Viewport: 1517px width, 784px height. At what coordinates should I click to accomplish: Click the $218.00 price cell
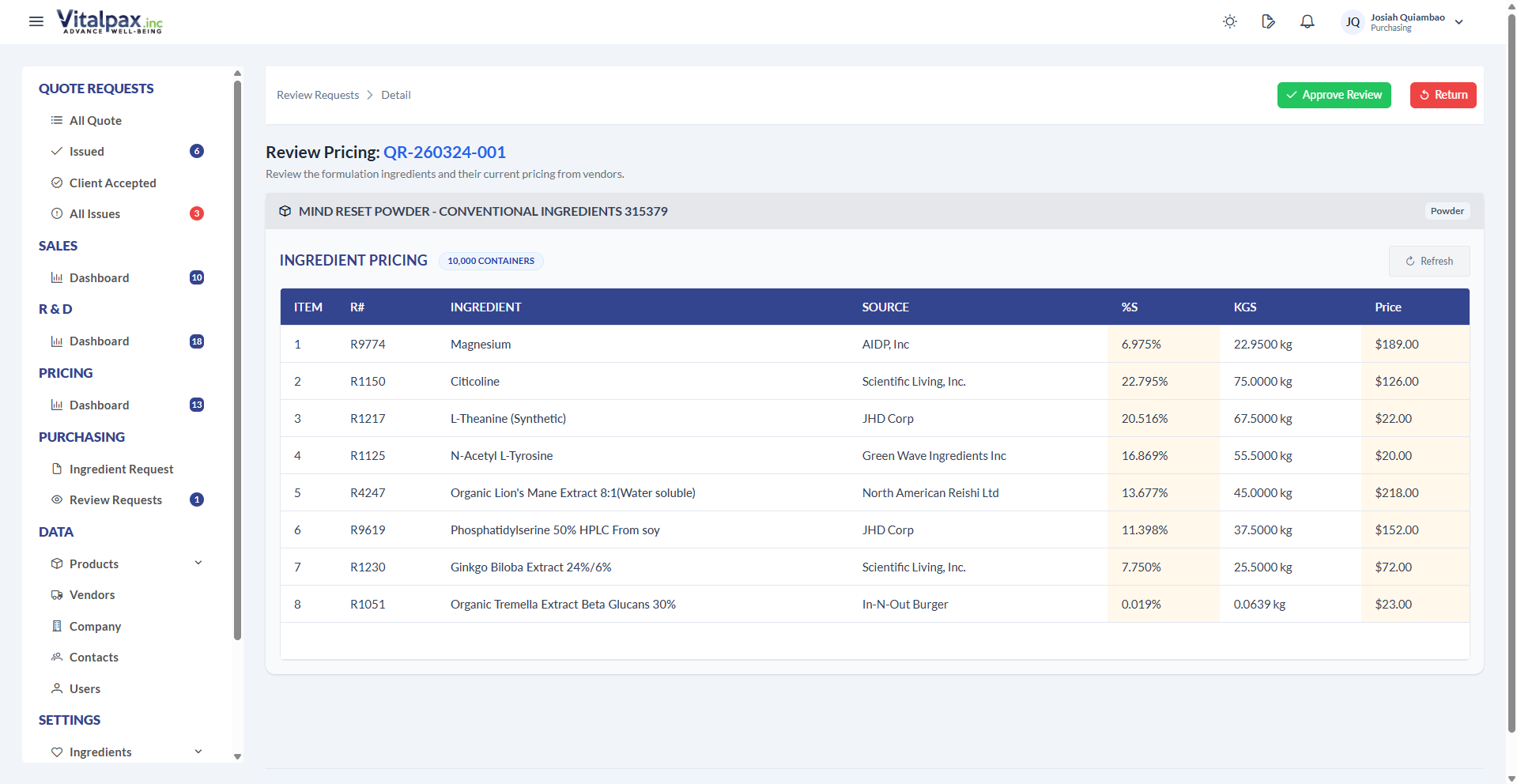click(x=1415, y=492)
